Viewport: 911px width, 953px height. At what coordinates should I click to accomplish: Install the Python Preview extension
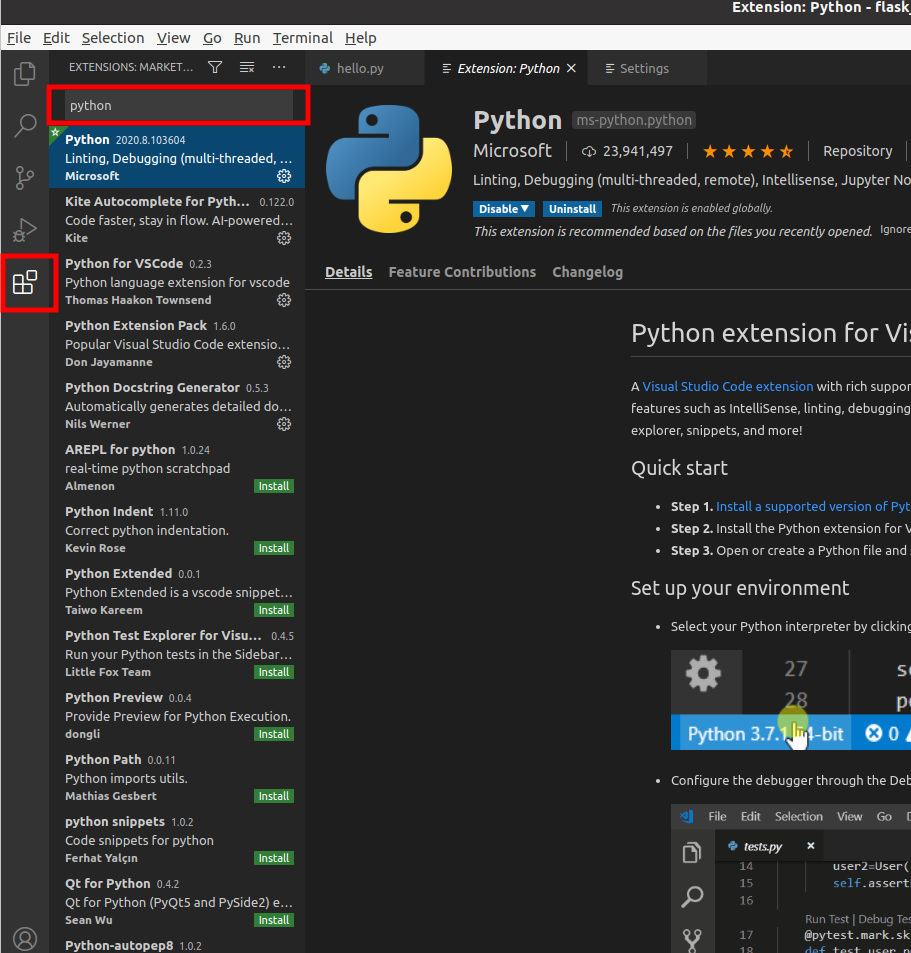click(273, 734)
